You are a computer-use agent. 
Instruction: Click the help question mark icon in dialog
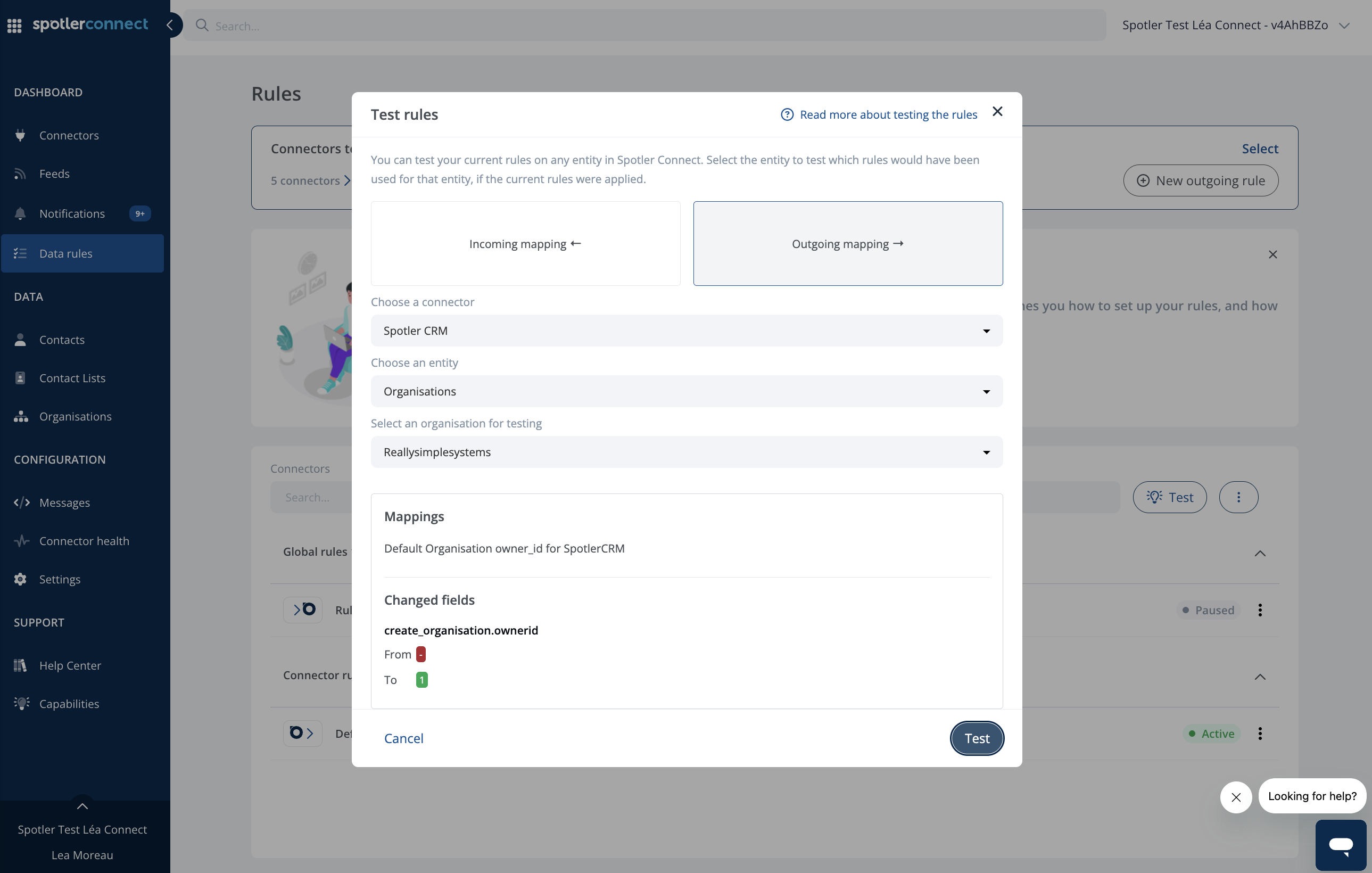(787, 114)
